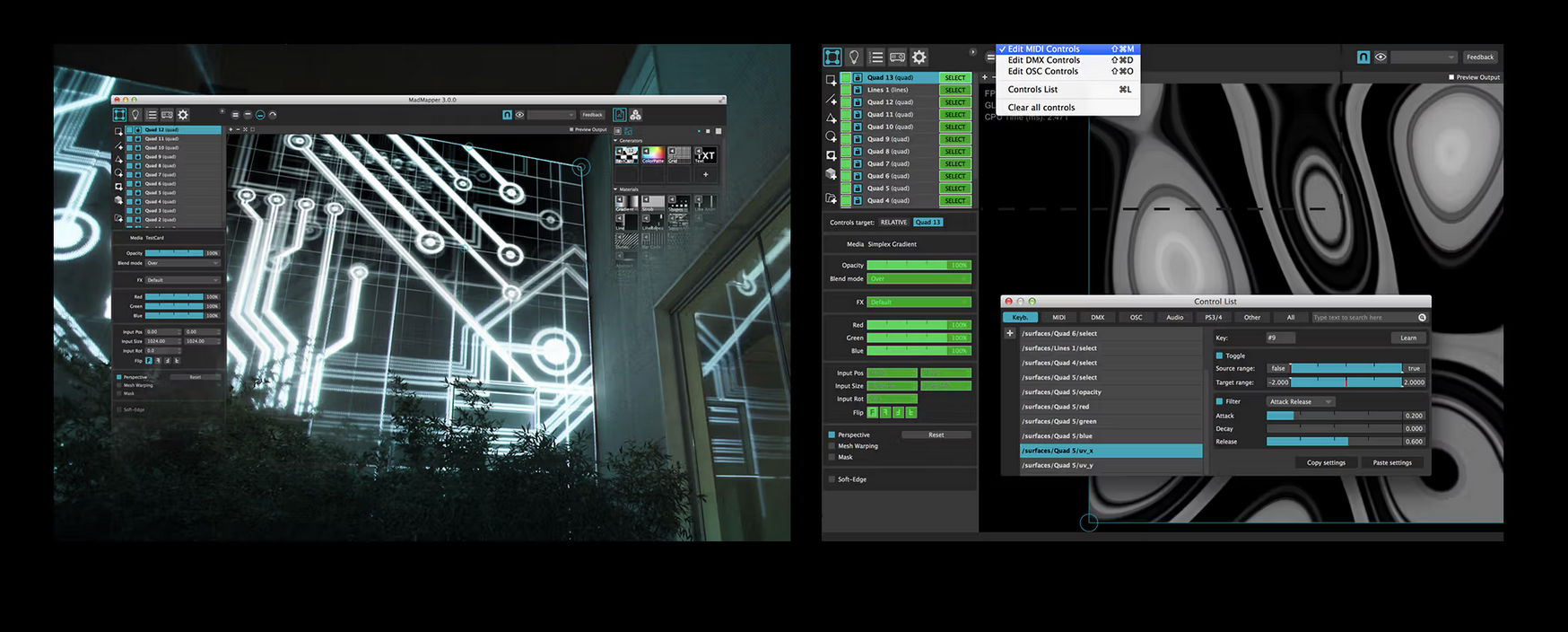Click the add line tool

click(x=832, y=100)
